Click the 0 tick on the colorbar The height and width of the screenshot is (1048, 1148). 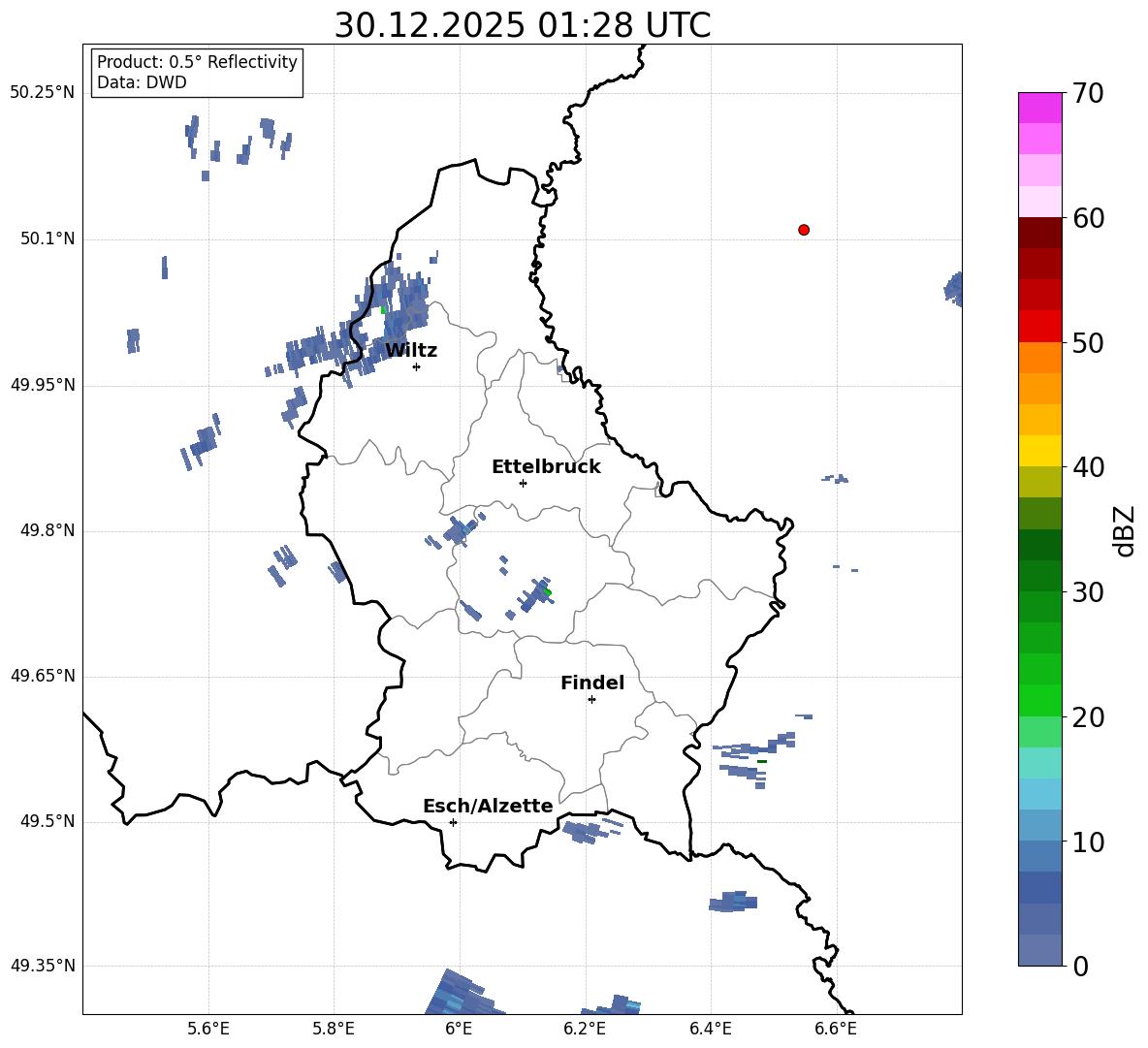pos(1081,966)
